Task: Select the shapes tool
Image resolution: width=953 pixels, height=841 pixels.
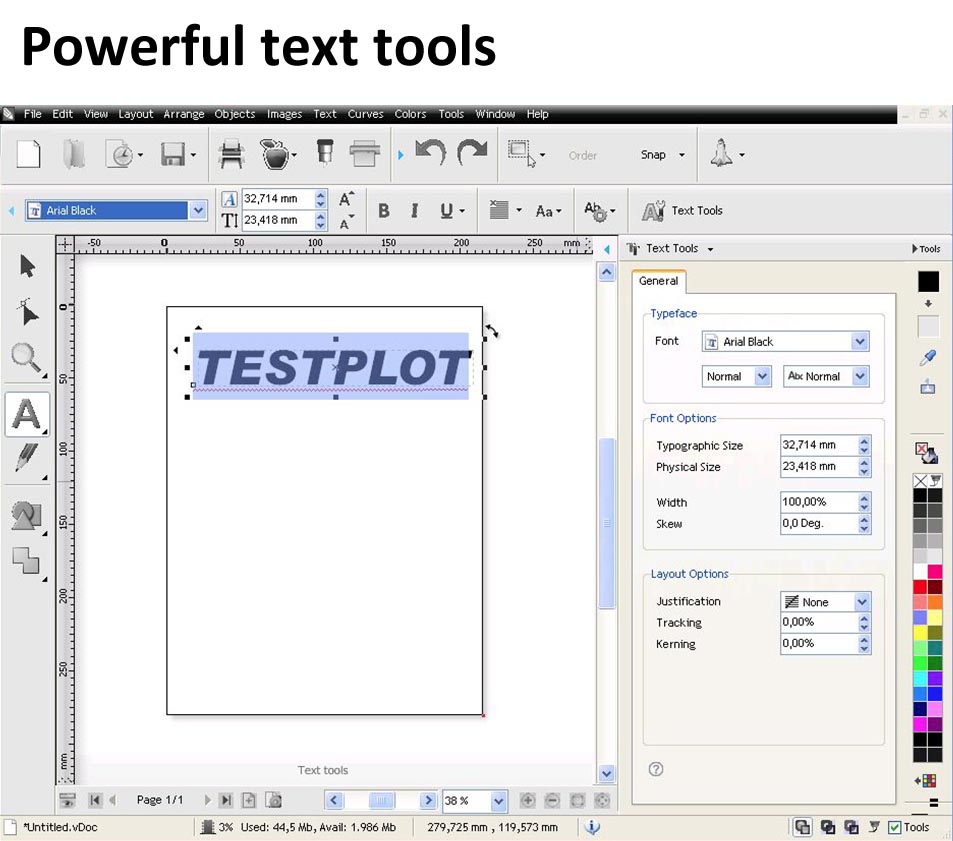Action: [x=26, y=515]
